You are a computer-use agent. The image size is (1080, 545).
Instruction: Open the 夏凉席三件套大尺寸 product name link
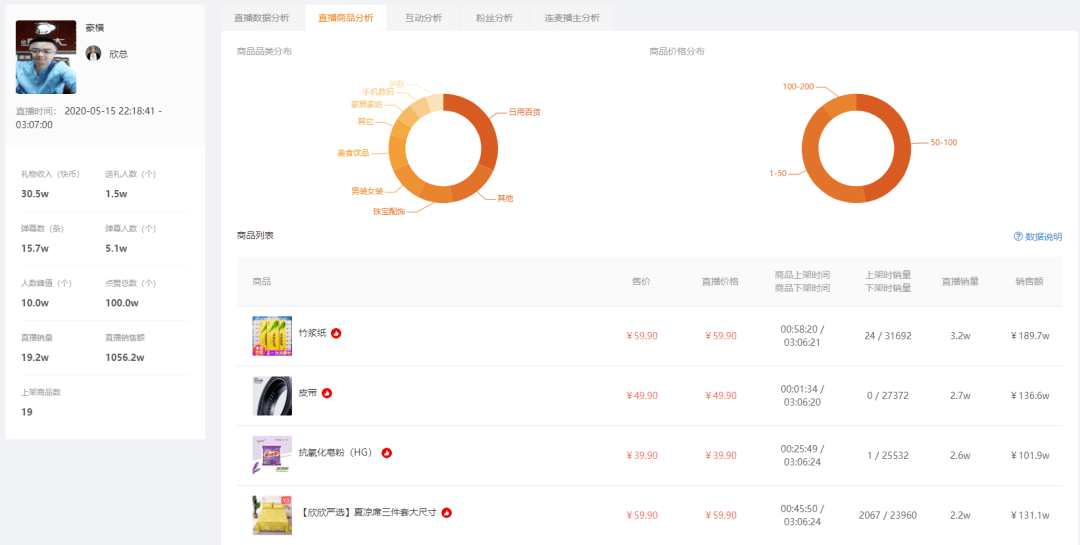click(367, 512)
